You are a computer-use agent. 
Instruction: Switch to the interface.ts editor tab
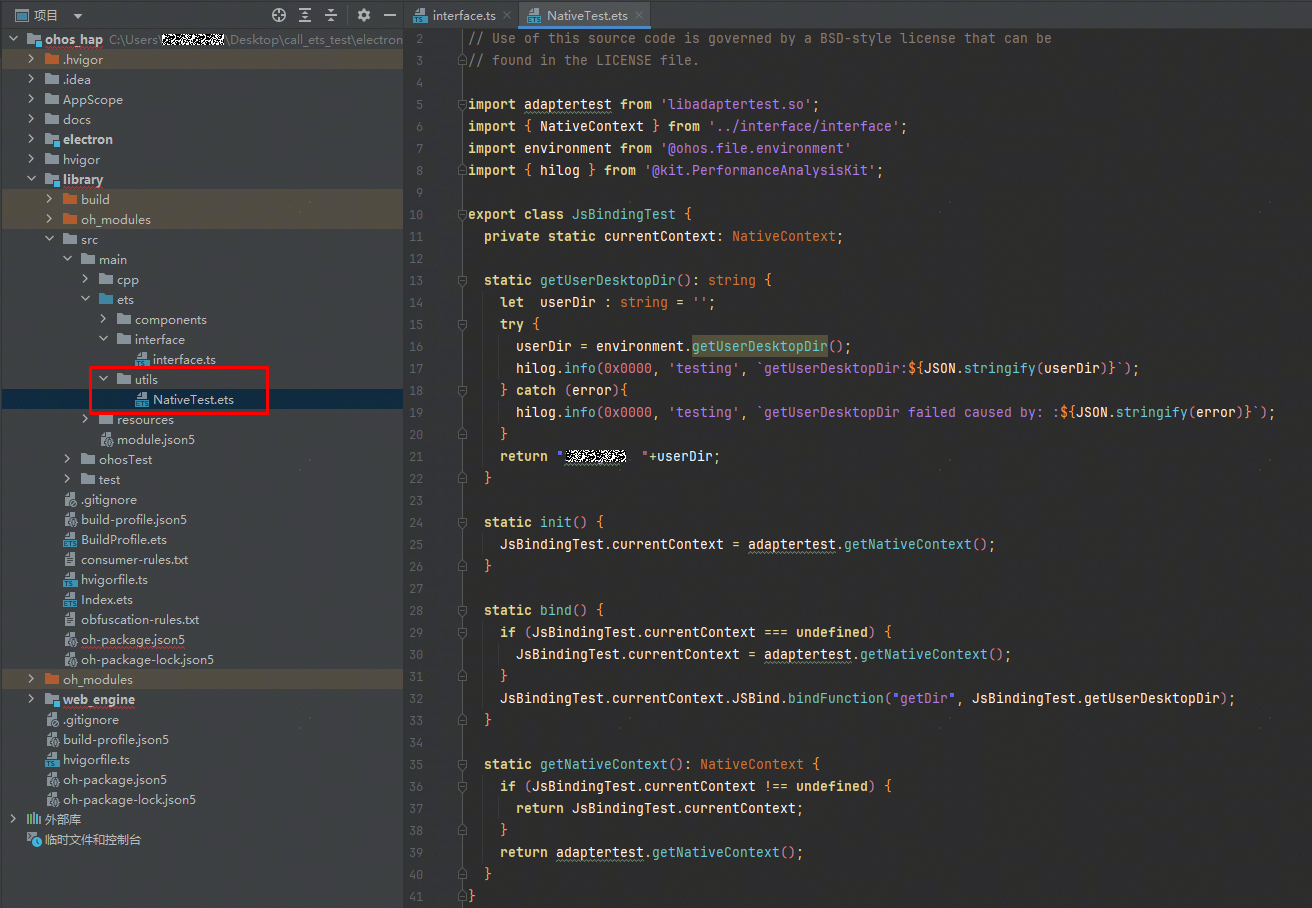point(464,15)
